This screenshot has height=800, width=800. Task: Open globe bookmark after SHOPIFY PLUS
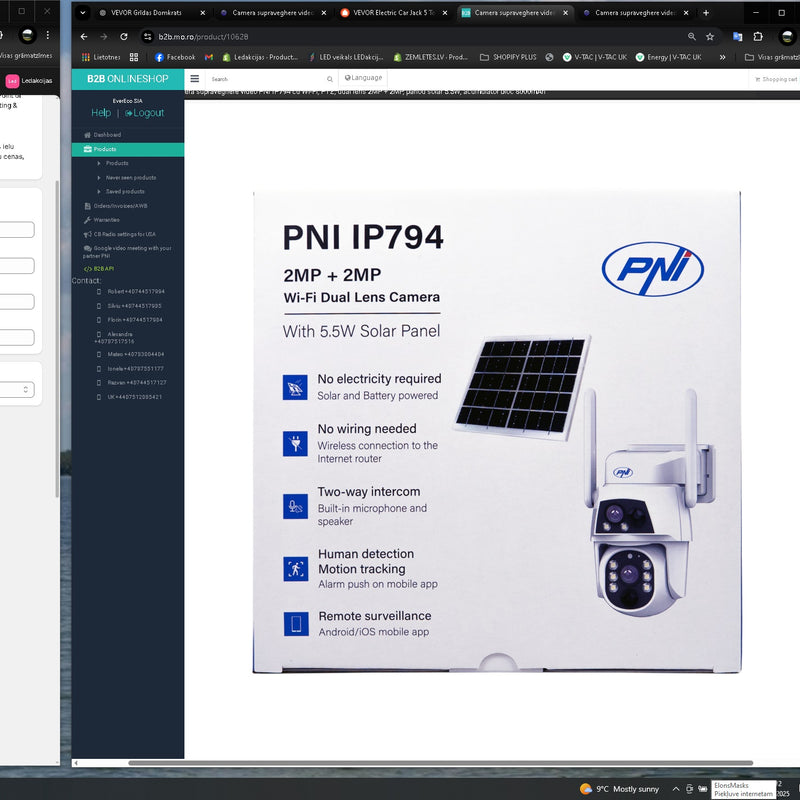coord(549,57)
